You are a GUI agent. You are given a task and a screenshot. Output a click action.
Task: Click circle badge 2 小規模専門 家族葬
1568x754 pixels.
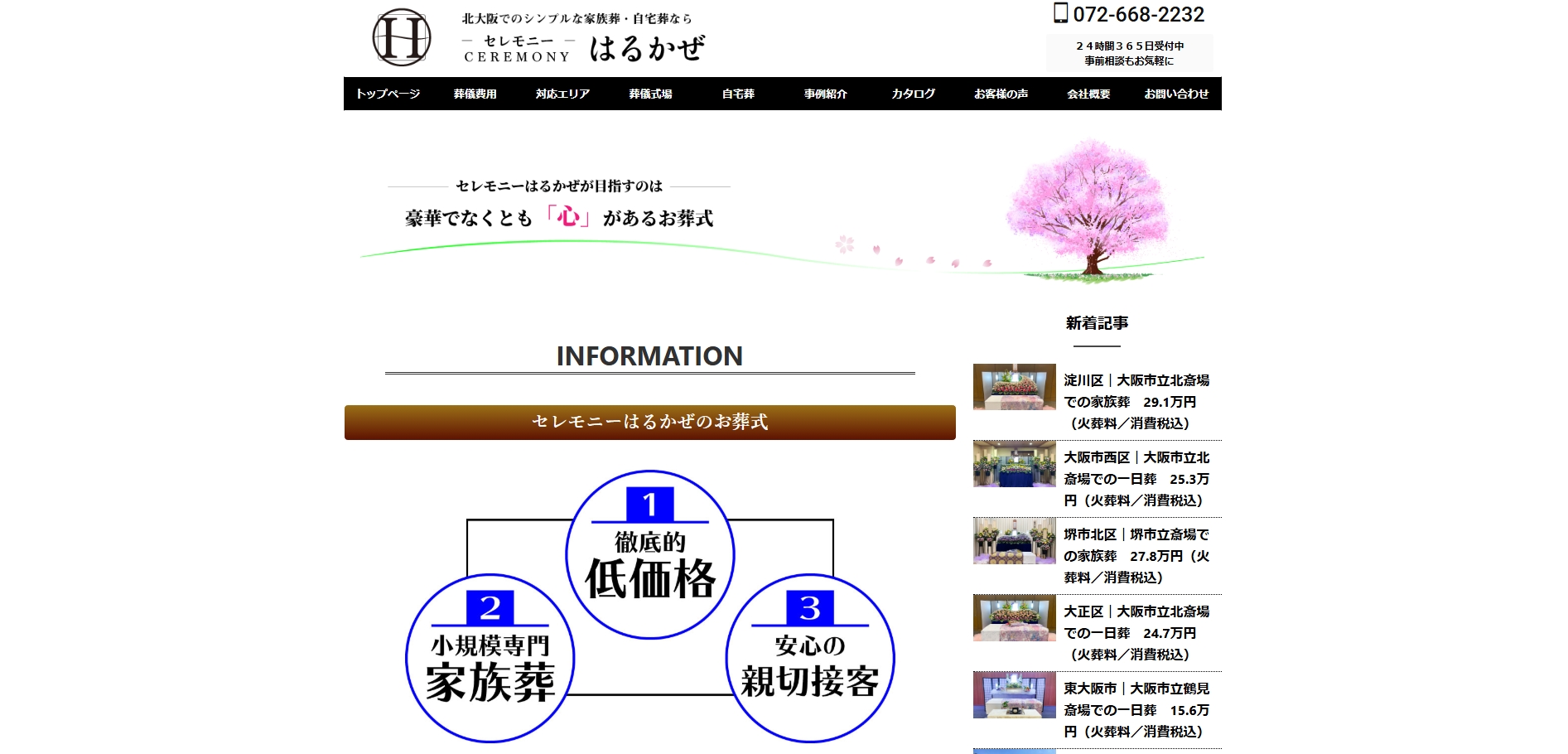[x=490, y=659]
